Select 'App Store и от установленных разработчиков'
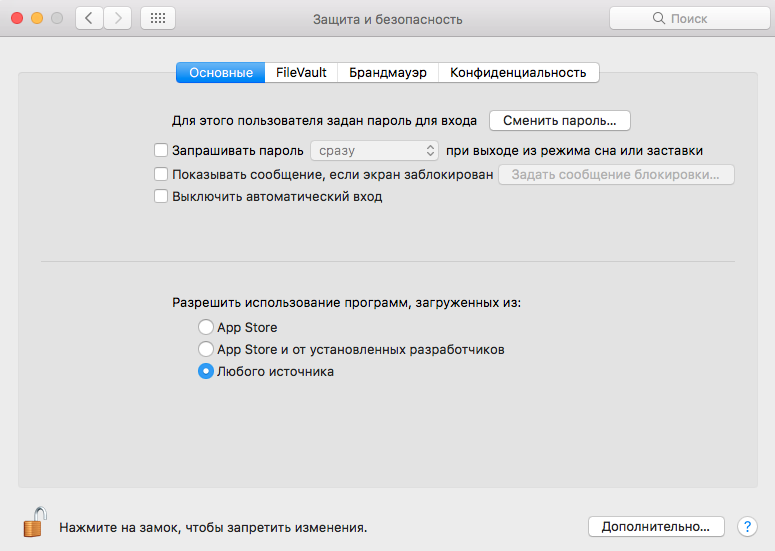The width and height of the screenshot is (775, 551). point(206,349)
